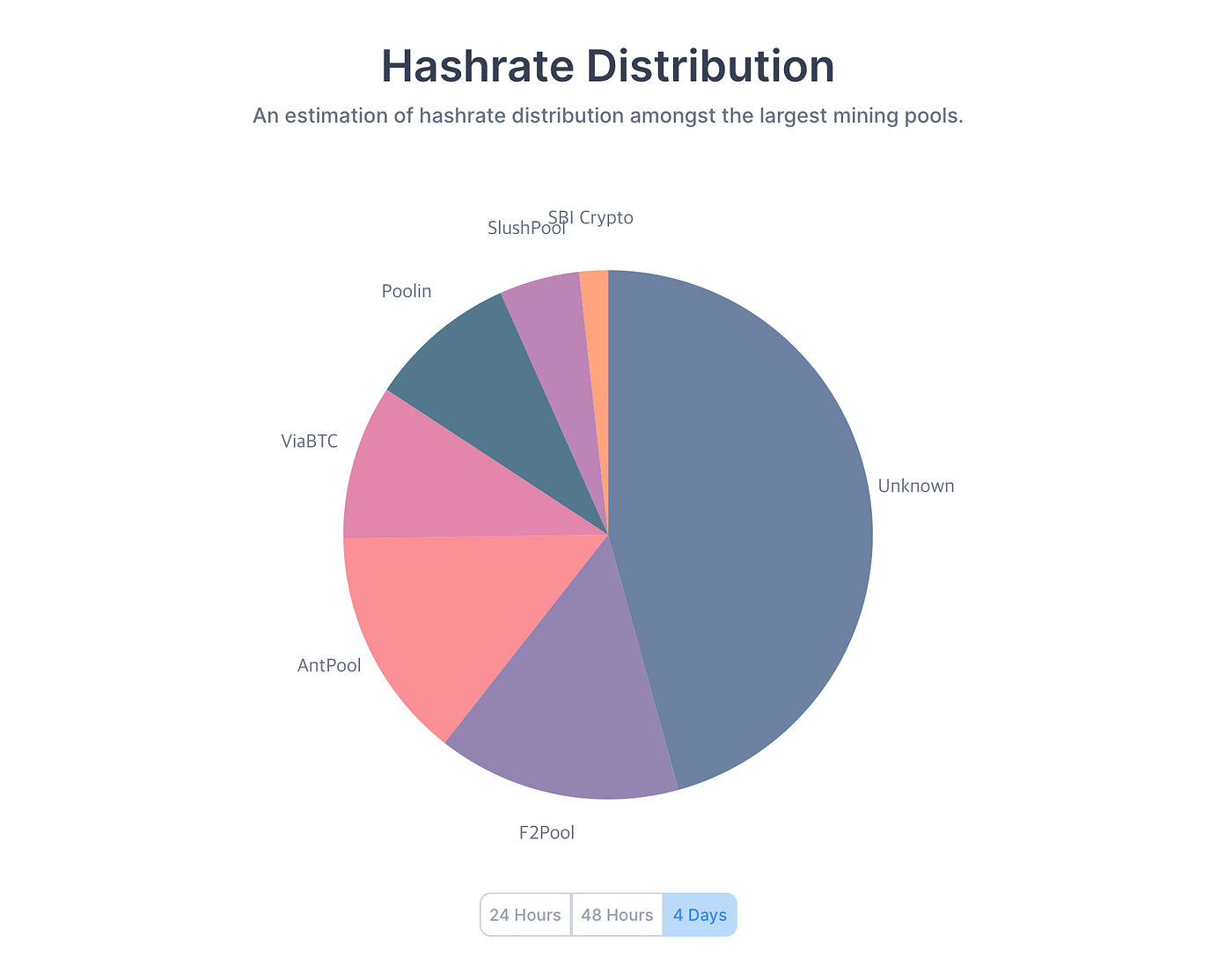Select the 24 Hours time range
Screen dimensions: 1232x965
(x=525, y=915)
